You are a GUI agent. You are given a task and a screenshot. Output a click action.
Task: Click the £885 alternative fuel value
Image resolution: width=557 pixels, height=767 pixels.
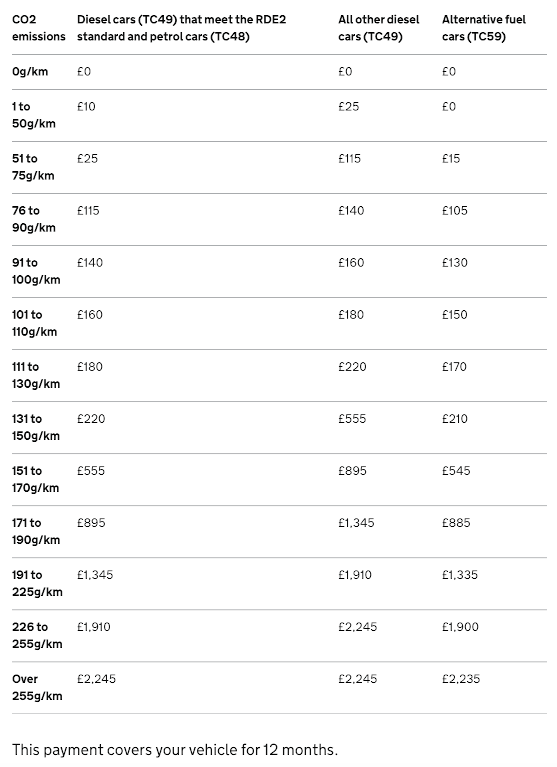(x=456, y=523)
